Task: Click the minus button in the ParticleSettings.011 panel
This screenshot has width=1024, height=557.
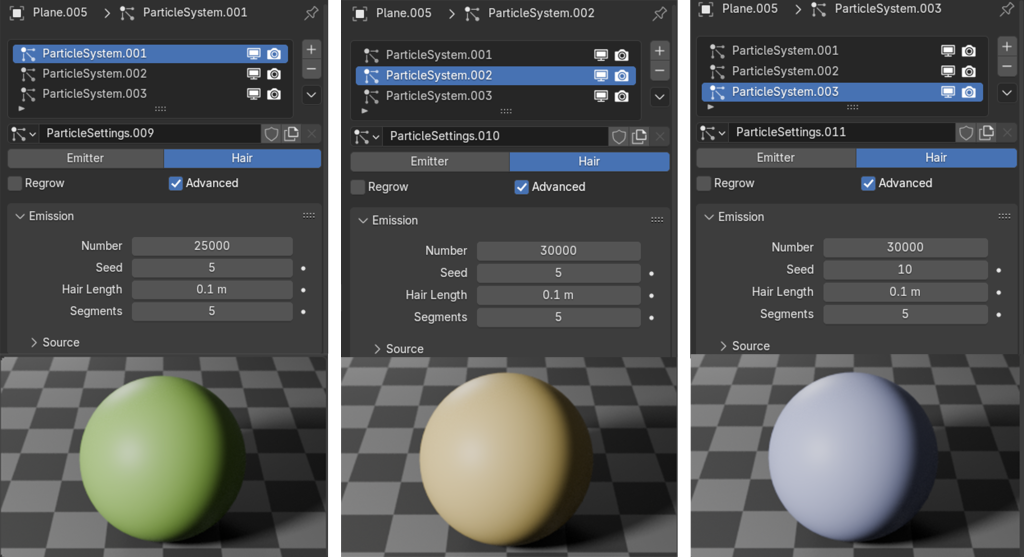Action: pos(1006,68)
